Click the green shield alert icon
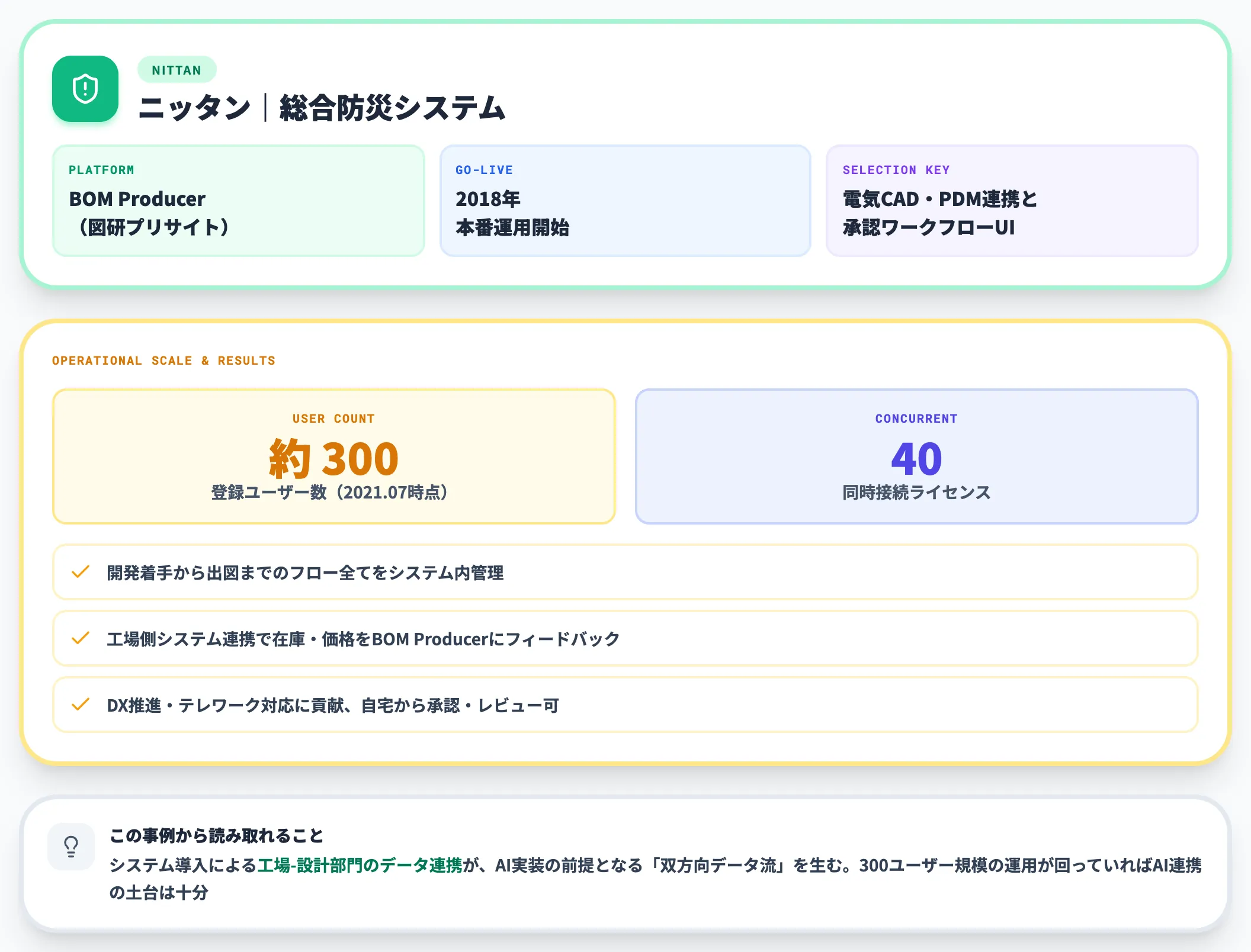This screenshot has height=952, width=1251. [x=85, y=89]
